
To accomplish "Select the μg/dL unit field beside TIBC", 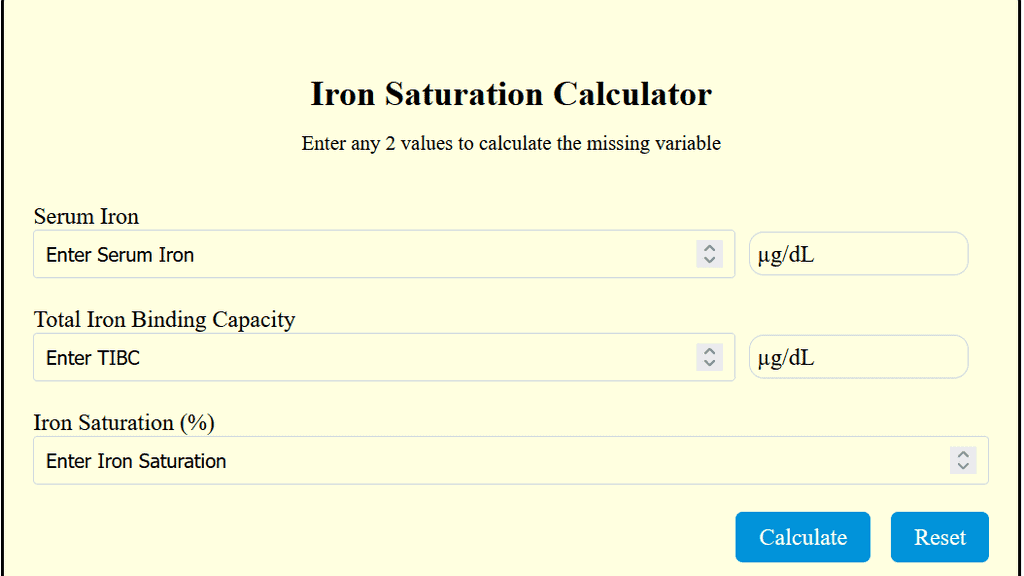I will pyautogui.click(x=858, y=356).
